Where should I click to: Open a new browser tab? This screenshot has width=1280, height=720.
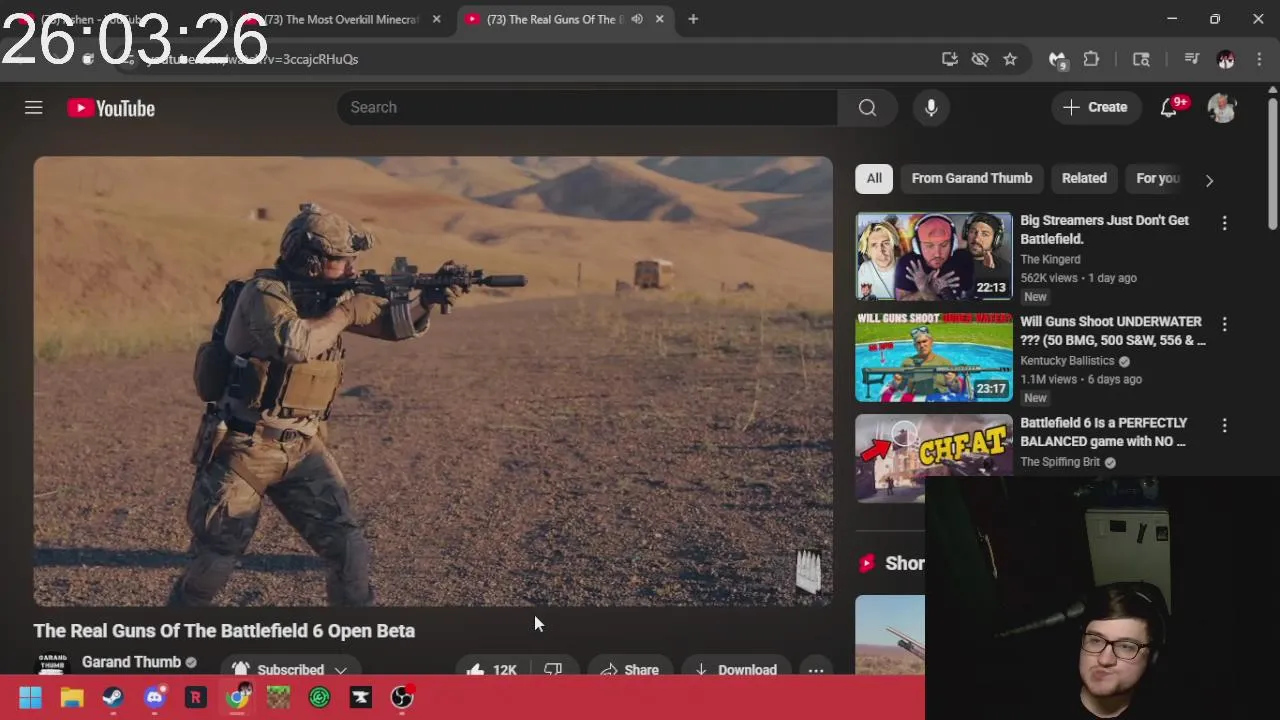click(693, 19)
